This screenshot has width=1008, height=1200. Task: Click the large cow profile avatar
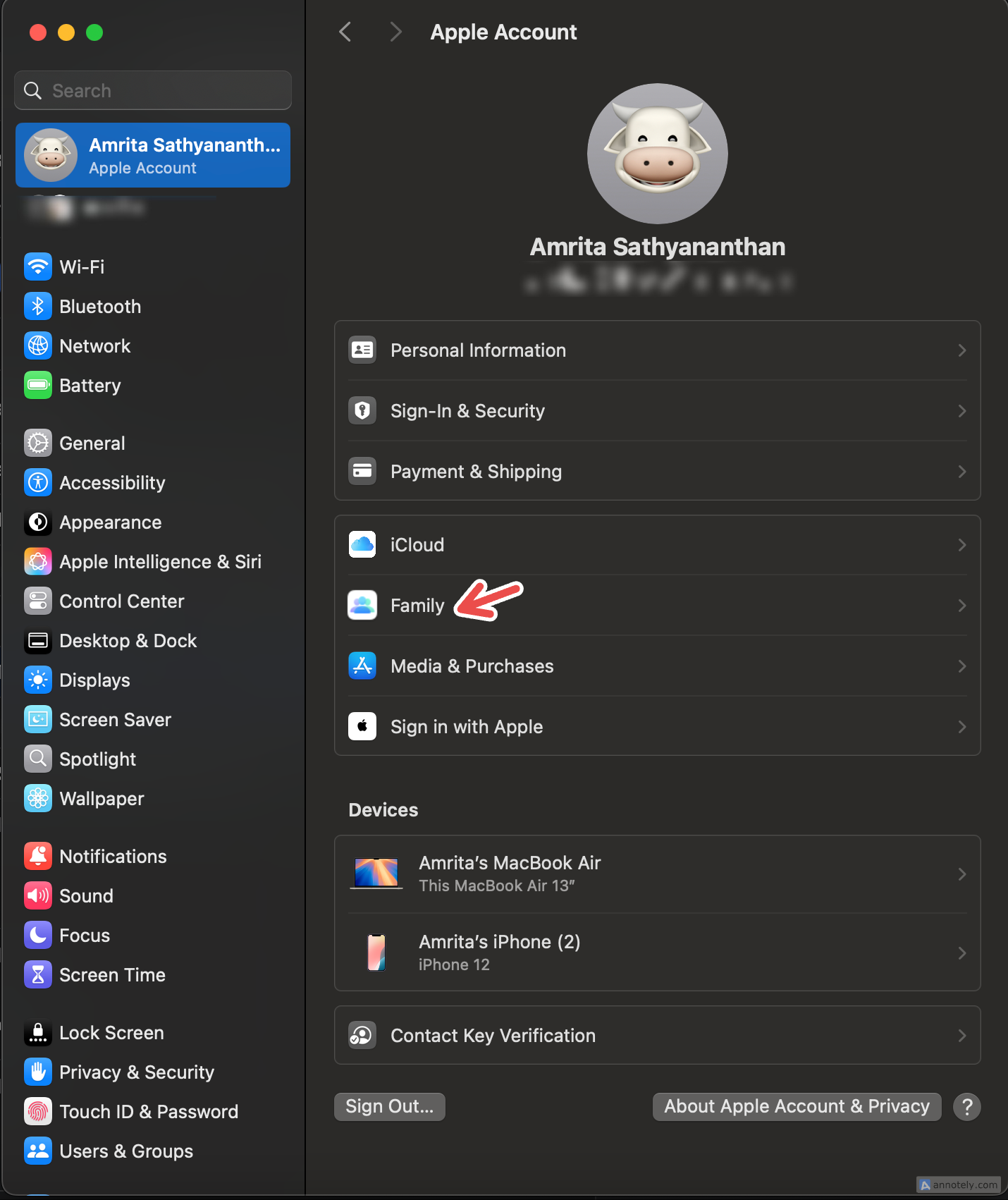[x=658, y=154]
